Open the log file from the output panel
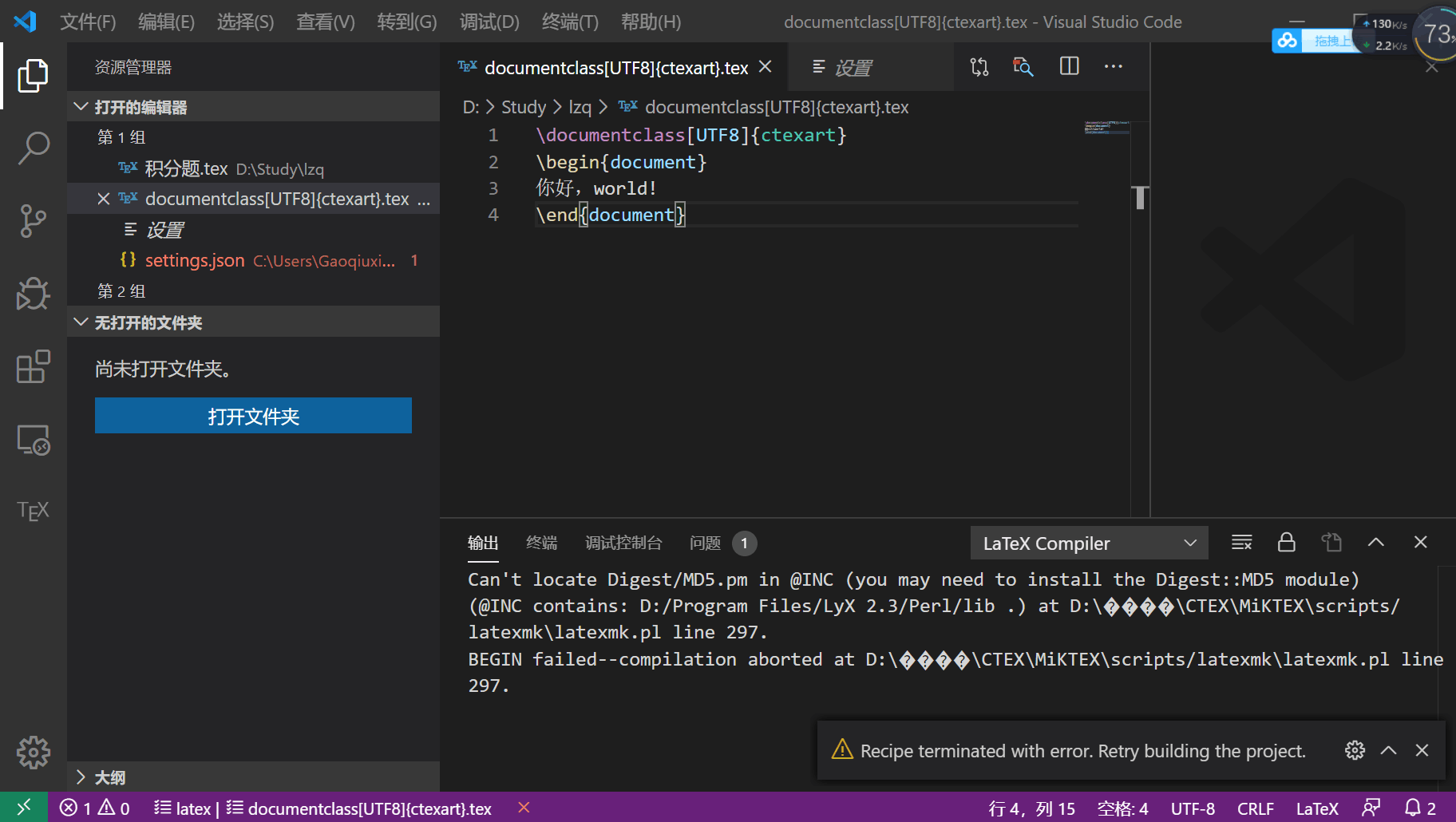The image size is (1456, 822). pos(1331,542)
